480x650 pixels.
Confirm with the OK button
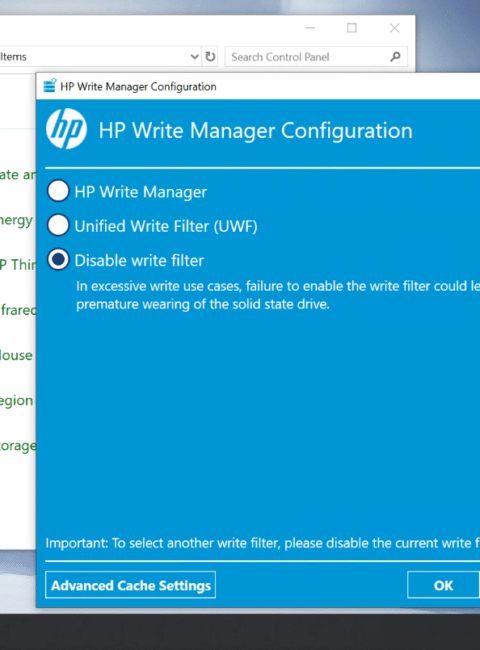tap(444, 585)
